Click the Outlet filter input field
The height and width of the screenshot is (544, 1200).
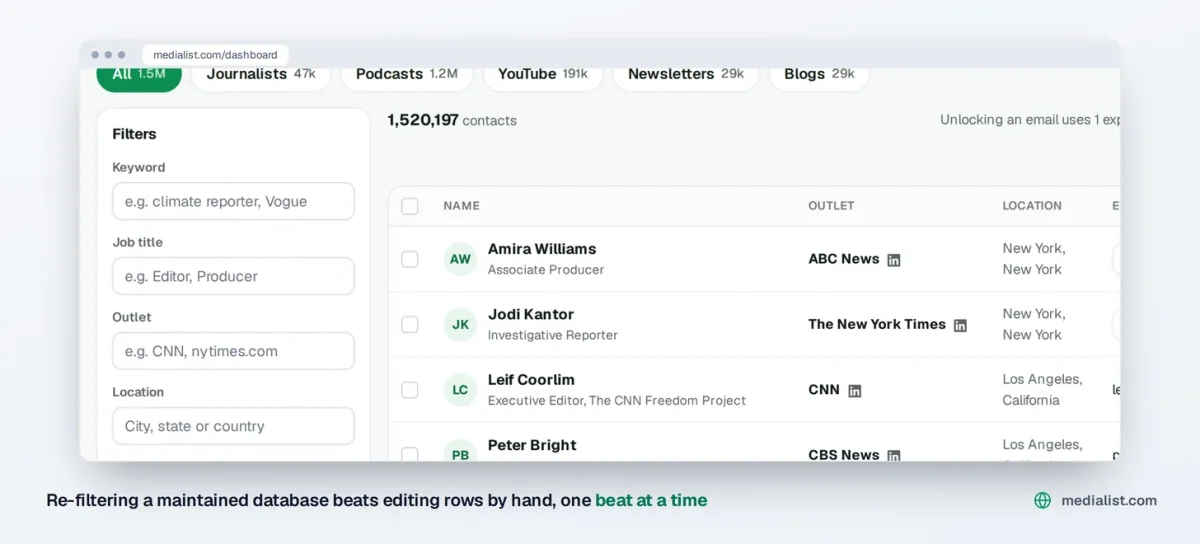pos(233,351)
